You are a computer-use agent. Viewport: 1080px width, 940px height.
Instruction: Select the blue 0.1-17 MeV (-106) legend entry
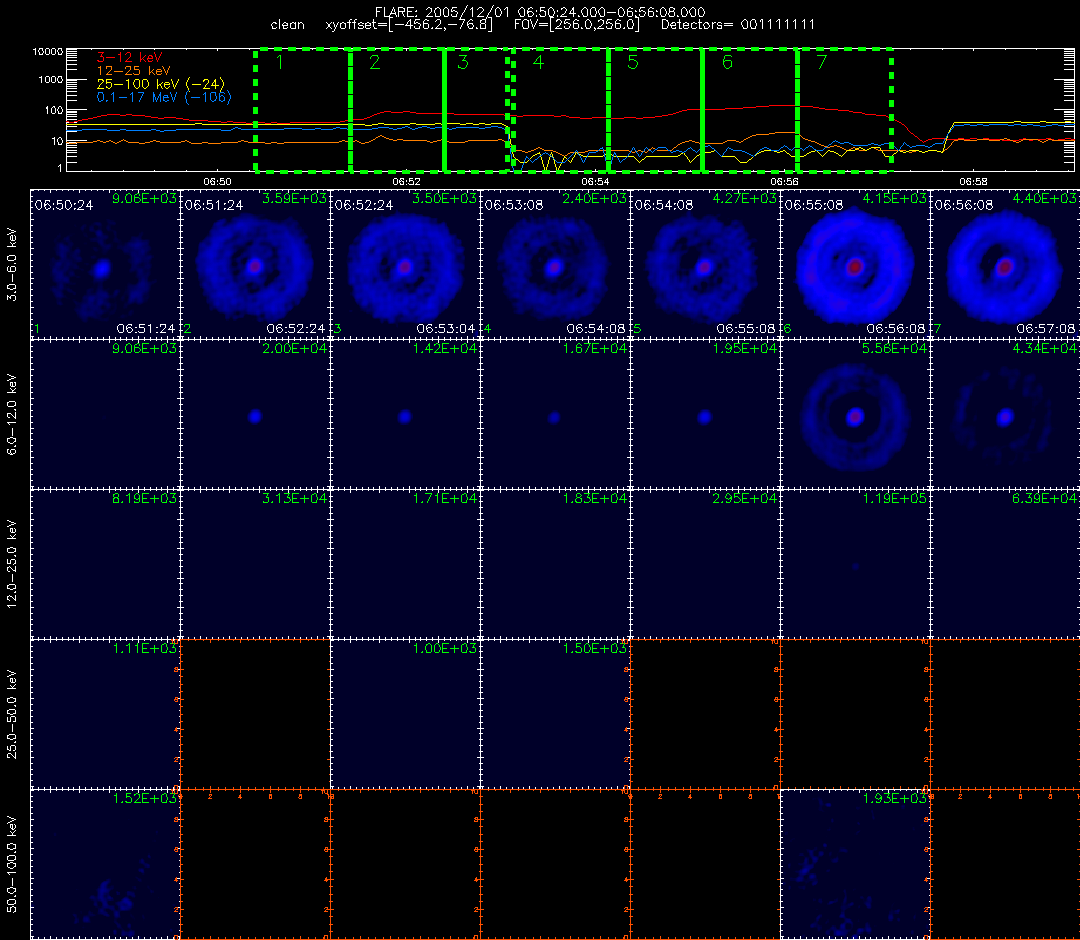point(164,97)
